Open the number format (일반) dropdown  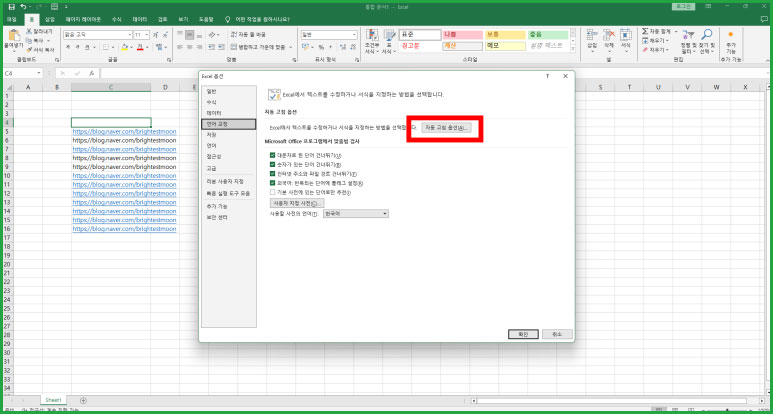click(x=354, y=35)
